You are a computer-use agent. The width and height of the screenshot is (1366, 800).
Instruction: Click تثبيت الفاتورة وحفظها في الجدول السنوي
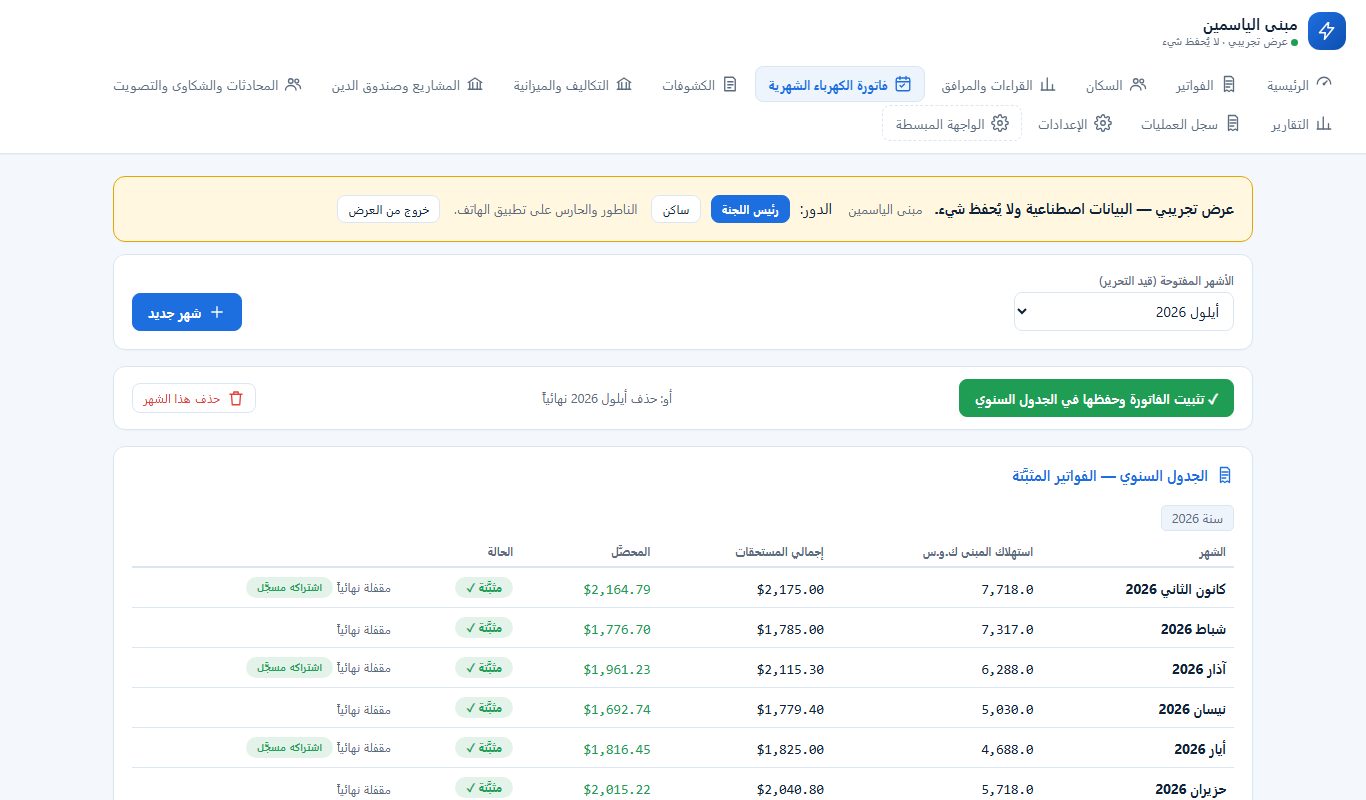point(1096,398)
